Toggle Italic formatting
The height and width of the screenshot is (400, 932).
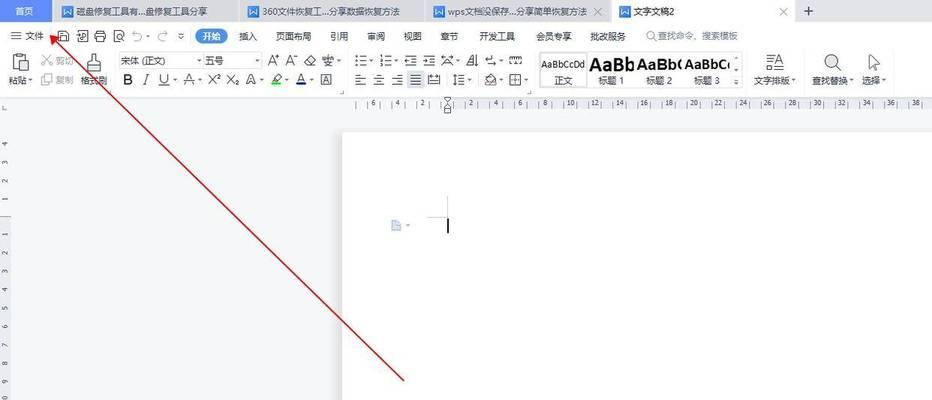(x=146, y=80)
